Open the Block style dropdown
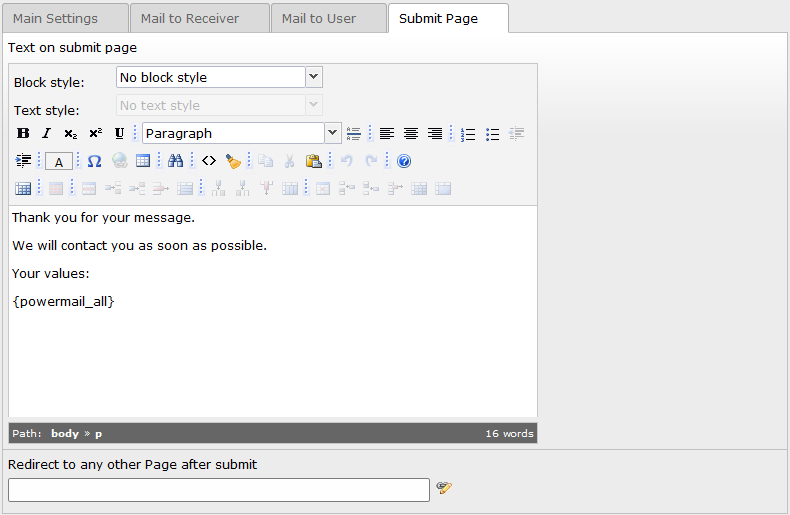Viewport: 790px width, 515px height. tap(219, 77)
